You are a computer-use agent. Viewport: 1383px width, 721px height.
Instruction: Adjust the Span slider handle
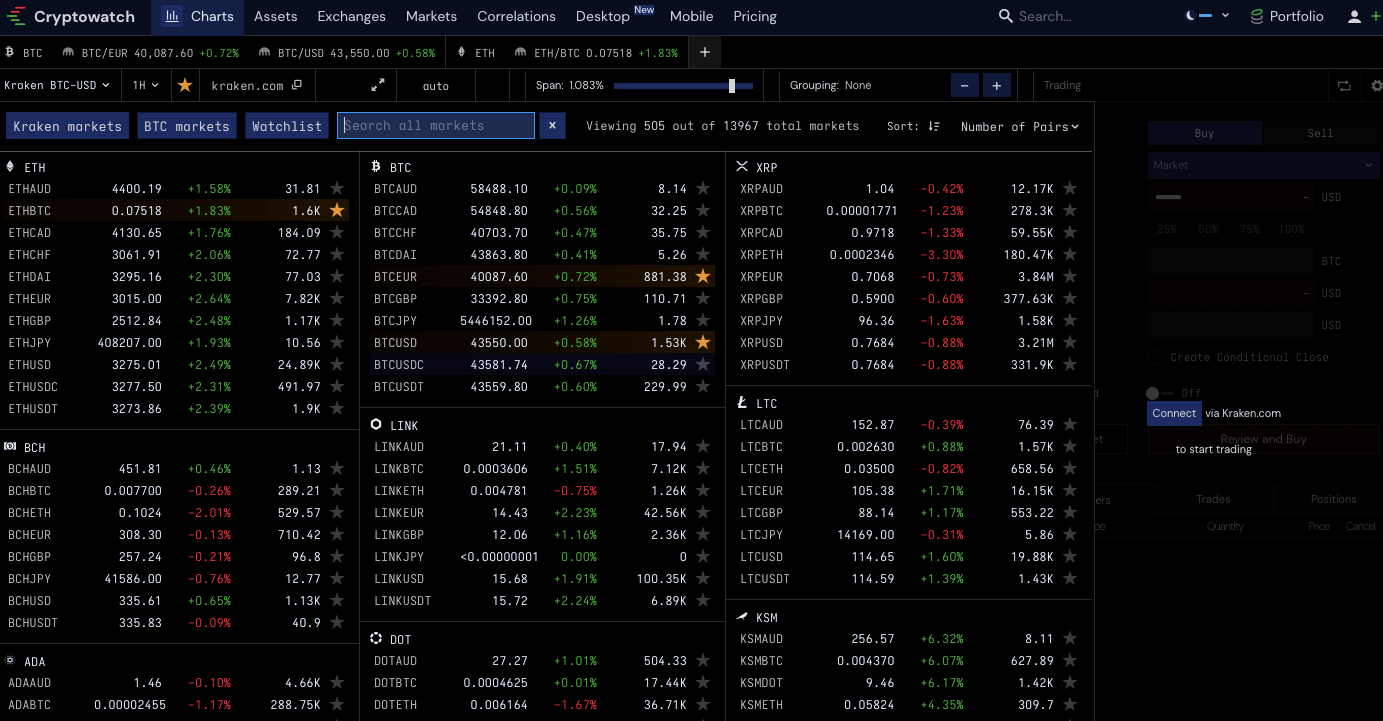(x=732, y=86)
